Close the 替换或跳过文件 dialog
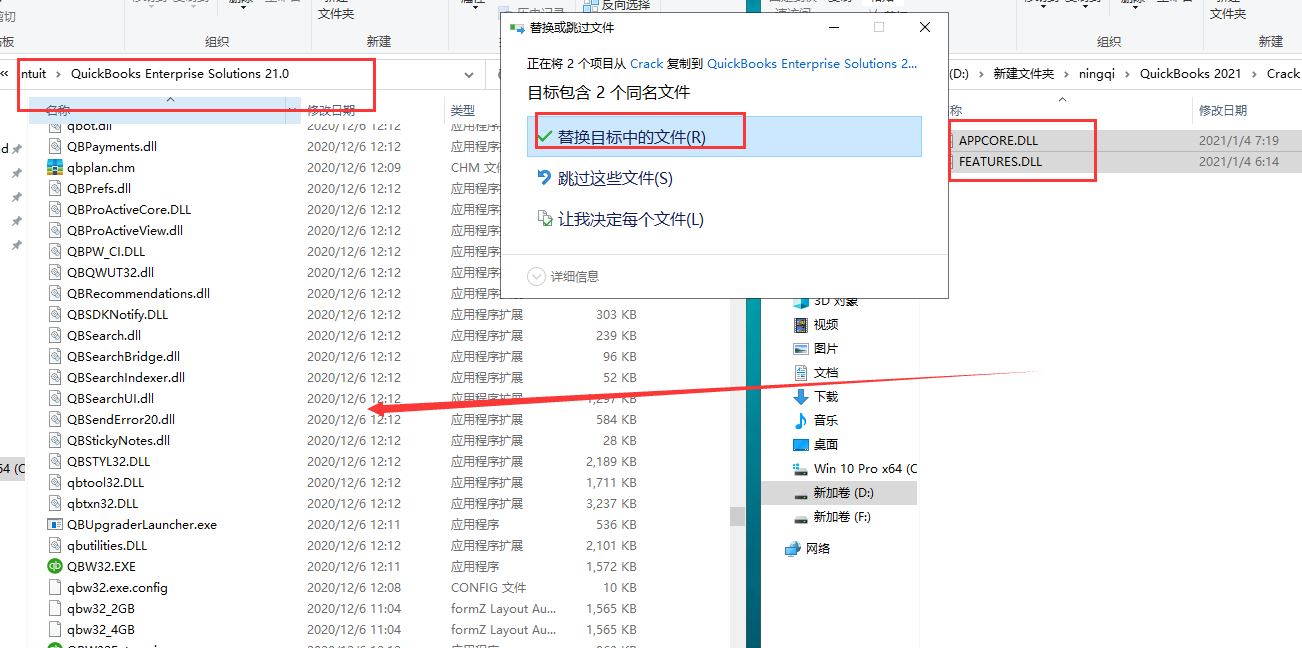The height and width of the screenshot is (648, 1302). pos(925,28)
